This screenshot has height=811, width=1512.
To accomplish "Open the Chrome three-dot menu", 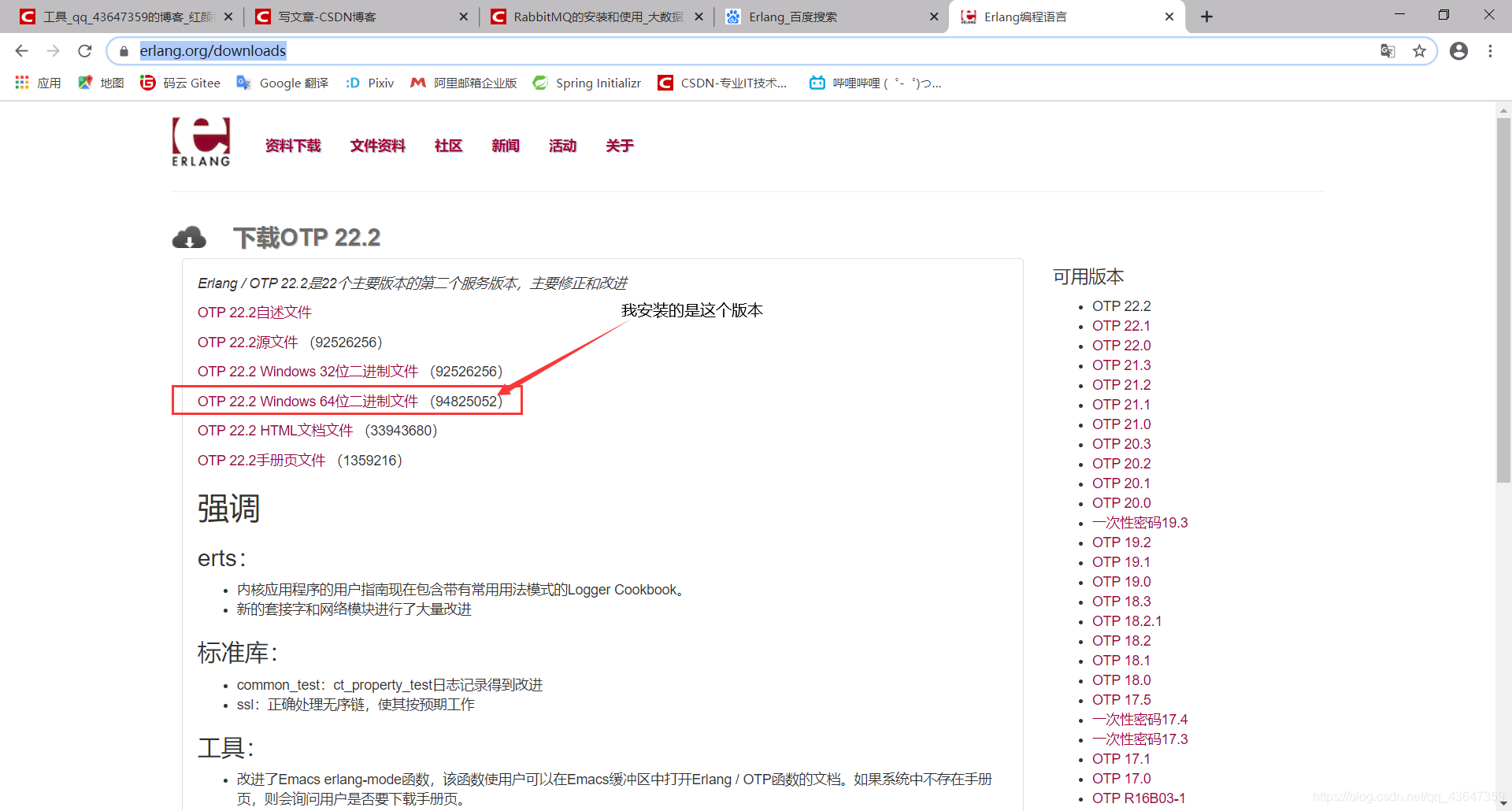I will point(1490,51).
